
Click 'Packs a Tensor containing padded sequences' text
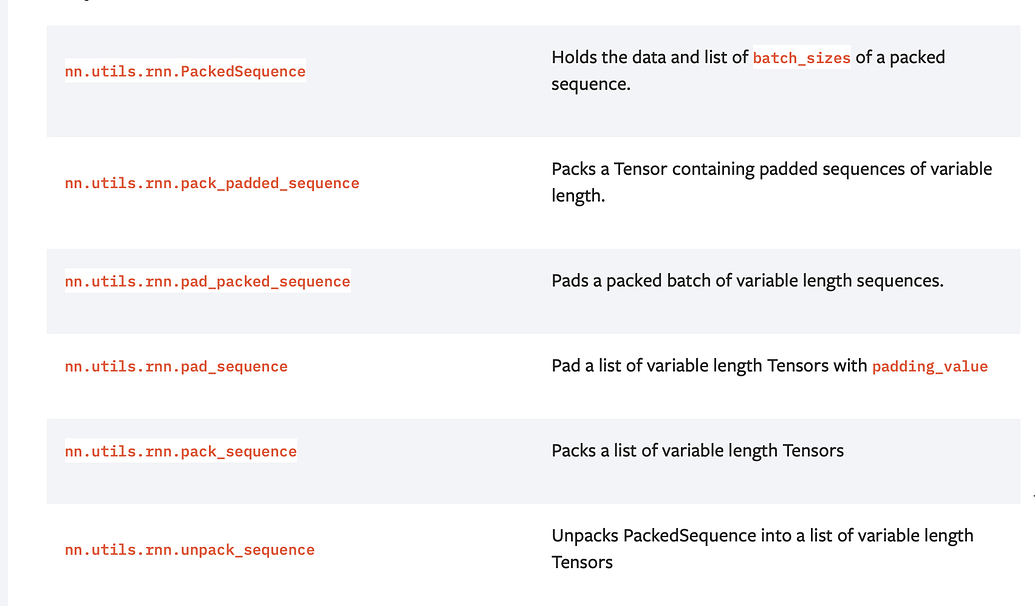[700, 169]
